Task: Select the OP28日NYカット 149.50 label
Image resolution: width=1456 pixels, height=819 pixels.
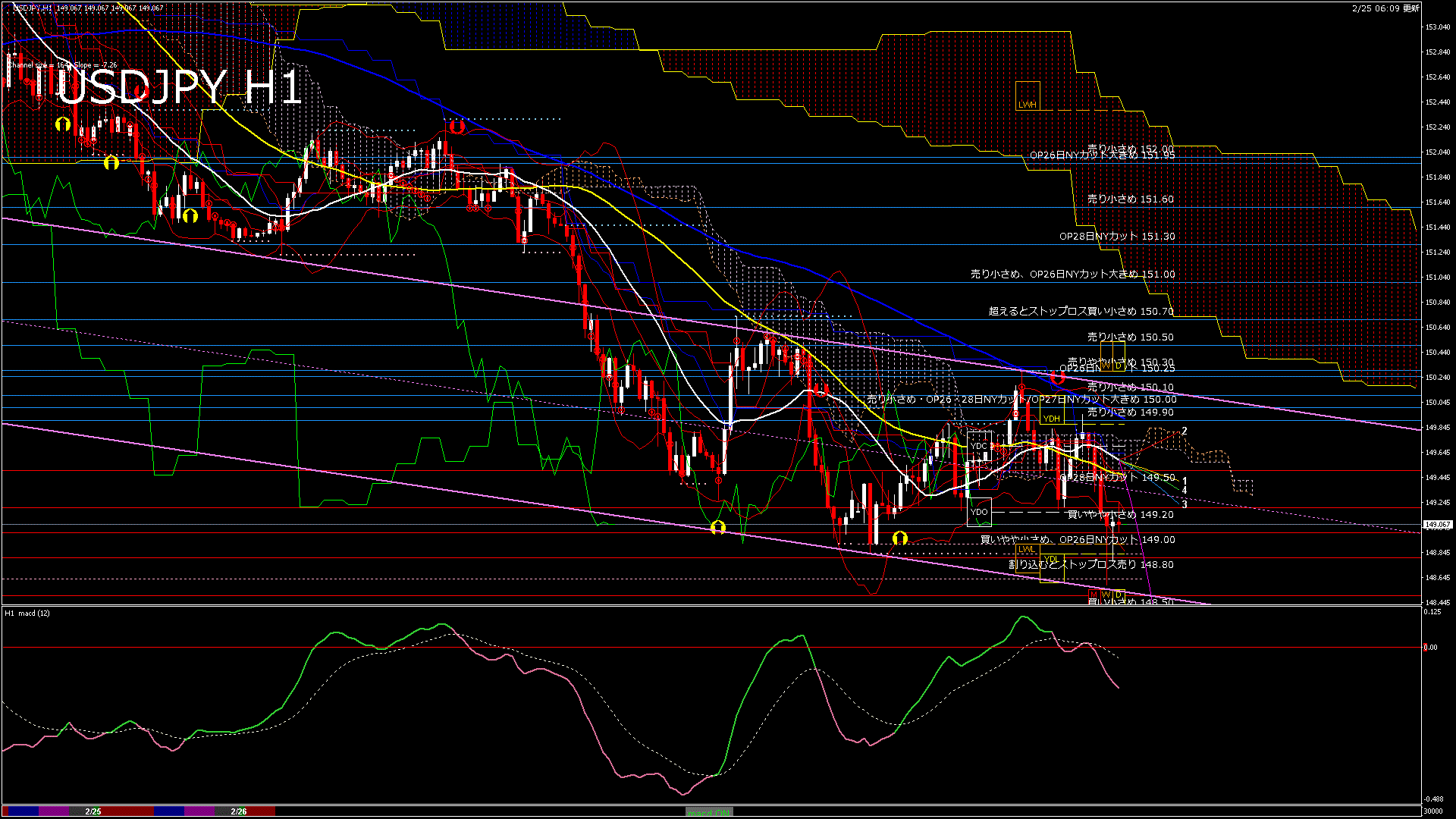Action: click(1117, 478)
